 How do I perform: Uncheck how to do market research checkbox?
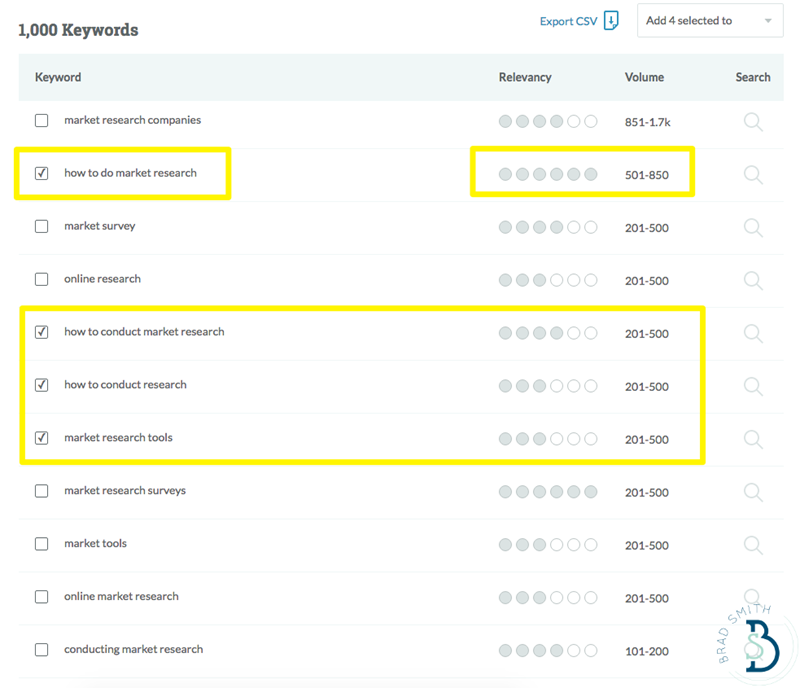(41, 173)
